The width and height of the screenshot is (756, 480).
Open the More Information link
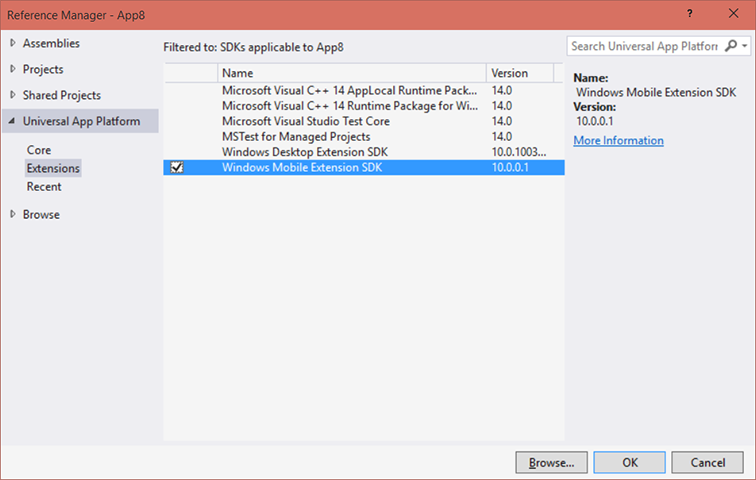pos(618,140)
